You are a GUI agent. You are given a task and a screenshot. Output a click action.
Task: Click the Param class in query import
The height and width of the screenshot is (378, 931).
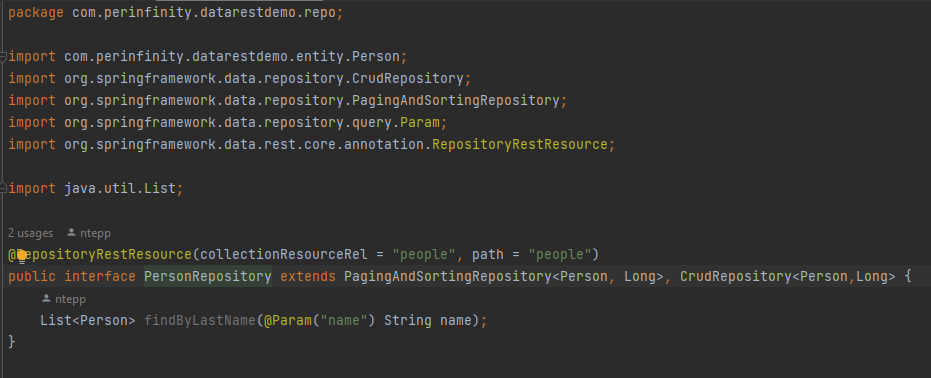pyautogui.click(x=419, y=123)
